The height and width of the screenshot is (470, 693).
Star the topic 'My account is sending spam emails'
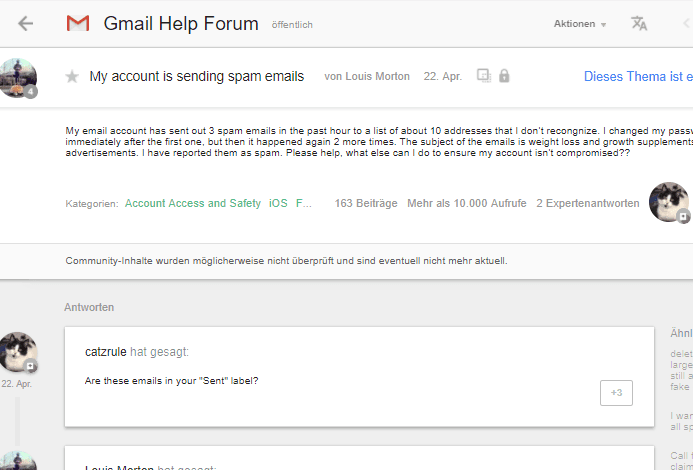pyautogui.click(x=72, y=76)
